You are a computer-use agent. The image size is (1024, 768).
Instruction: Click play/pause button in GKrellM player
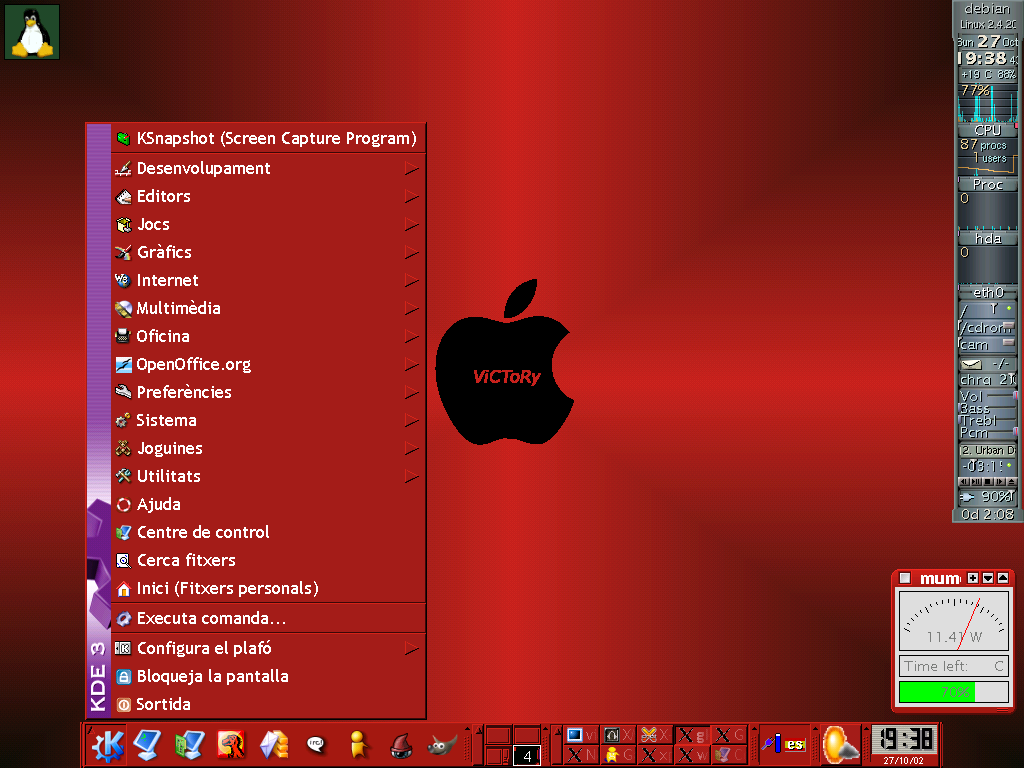tap(976, 481)
